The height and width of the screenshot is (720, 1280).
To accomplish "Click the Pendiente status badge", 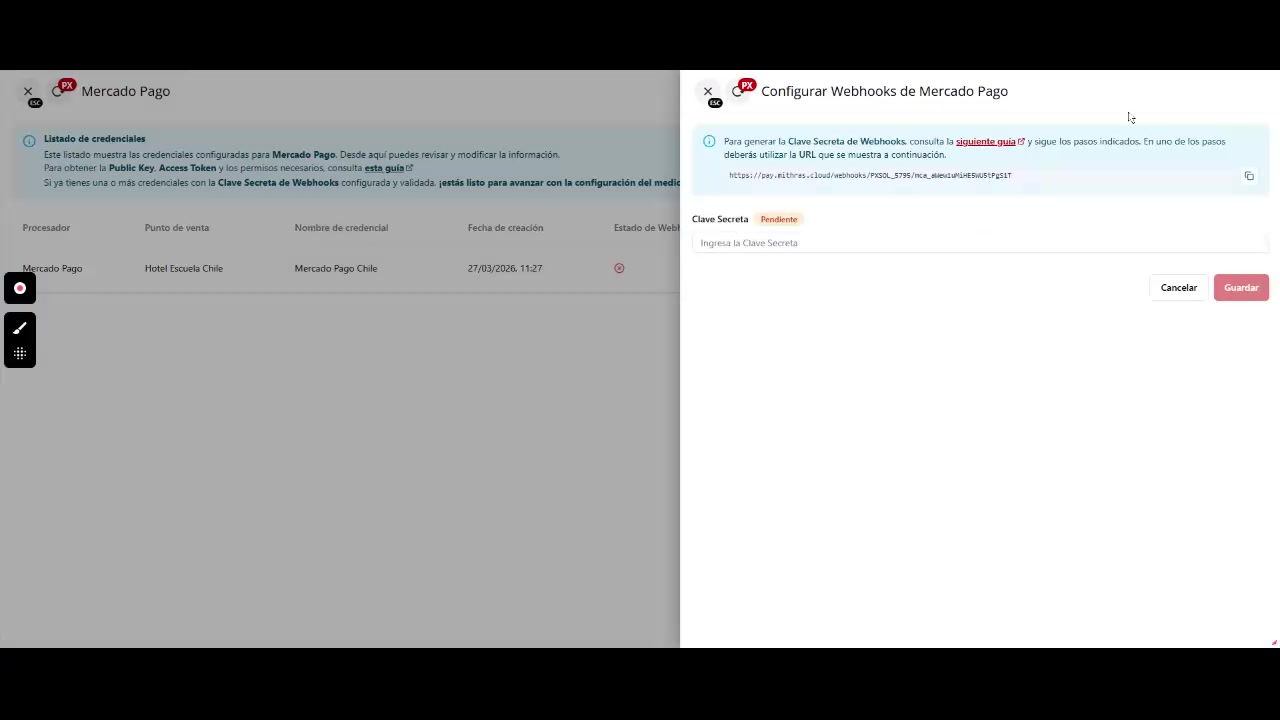I will (778, 219).
